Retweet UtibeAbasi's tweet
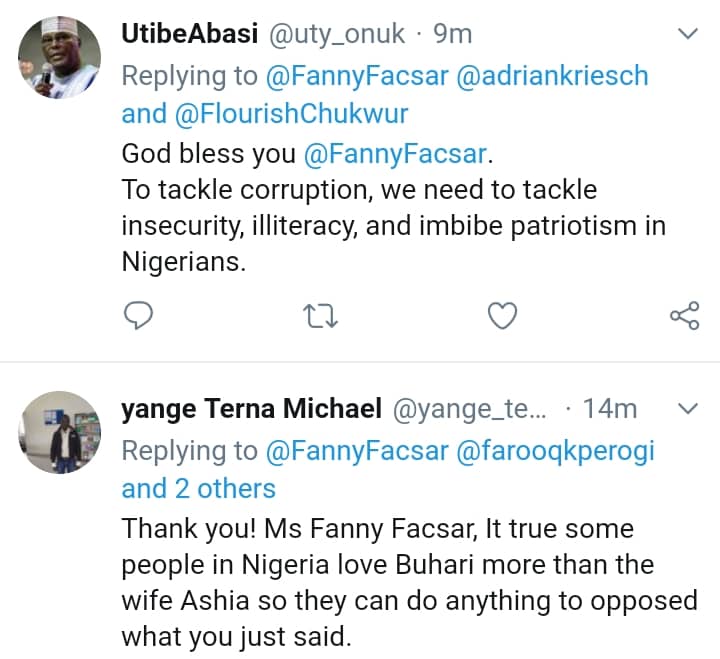Screen dimensions: 720x659 321,316
